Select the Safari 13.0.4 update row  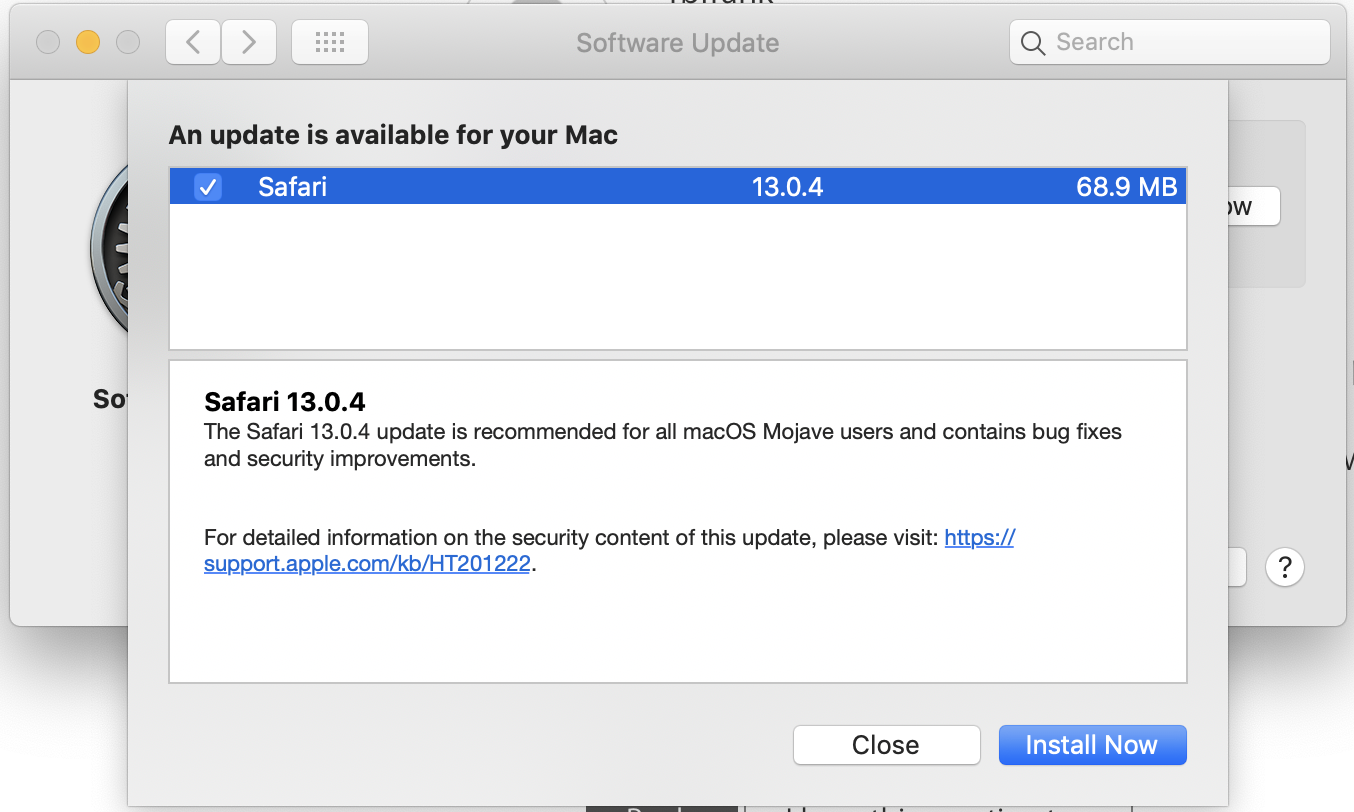(678, 187)
